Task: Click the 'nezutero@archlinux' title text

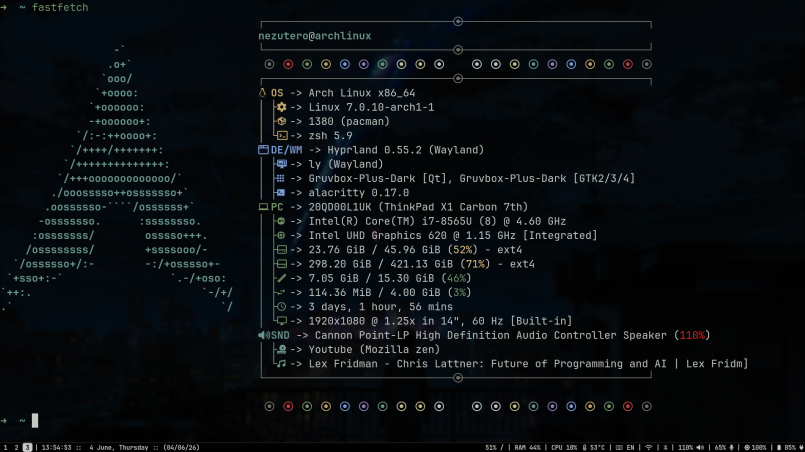Action: click(315, 36)
